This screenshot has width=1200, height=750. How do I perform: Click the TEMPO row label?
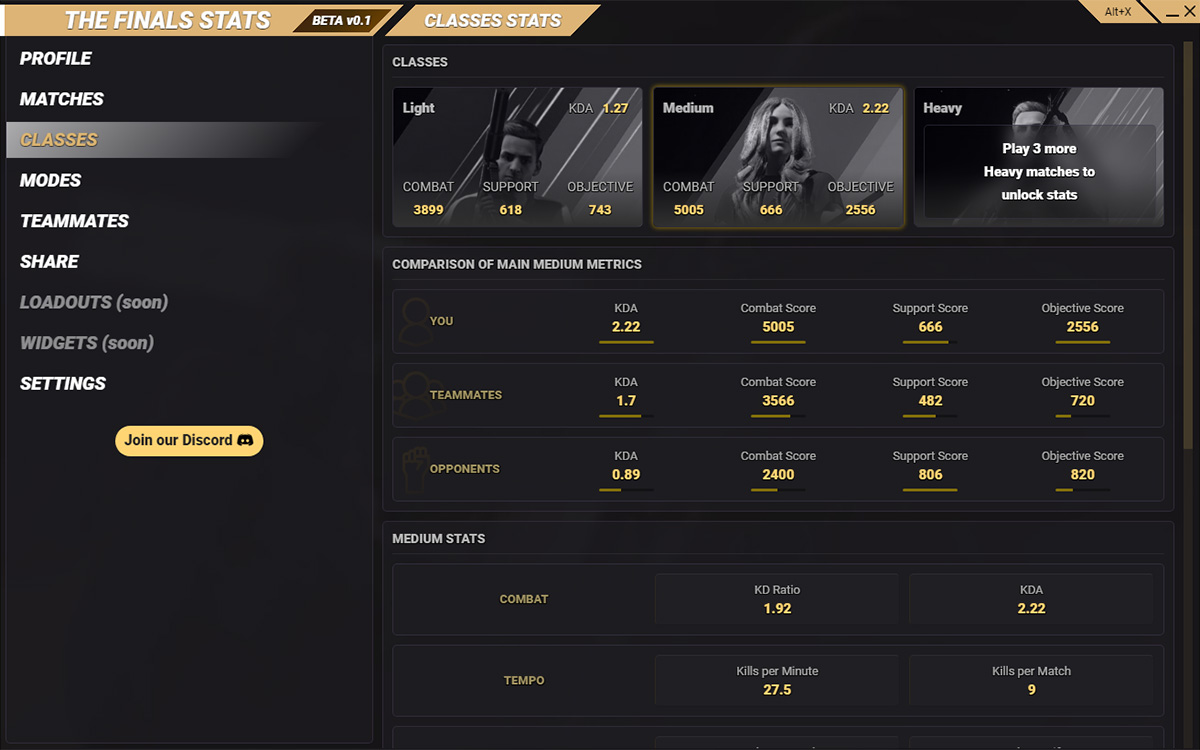[524, 680]
